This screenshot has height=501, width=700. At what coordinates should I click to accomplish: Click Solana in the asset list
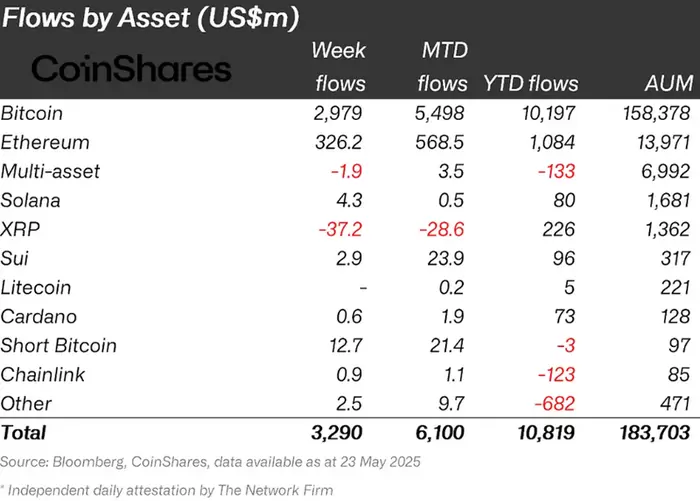pos(32,200)
